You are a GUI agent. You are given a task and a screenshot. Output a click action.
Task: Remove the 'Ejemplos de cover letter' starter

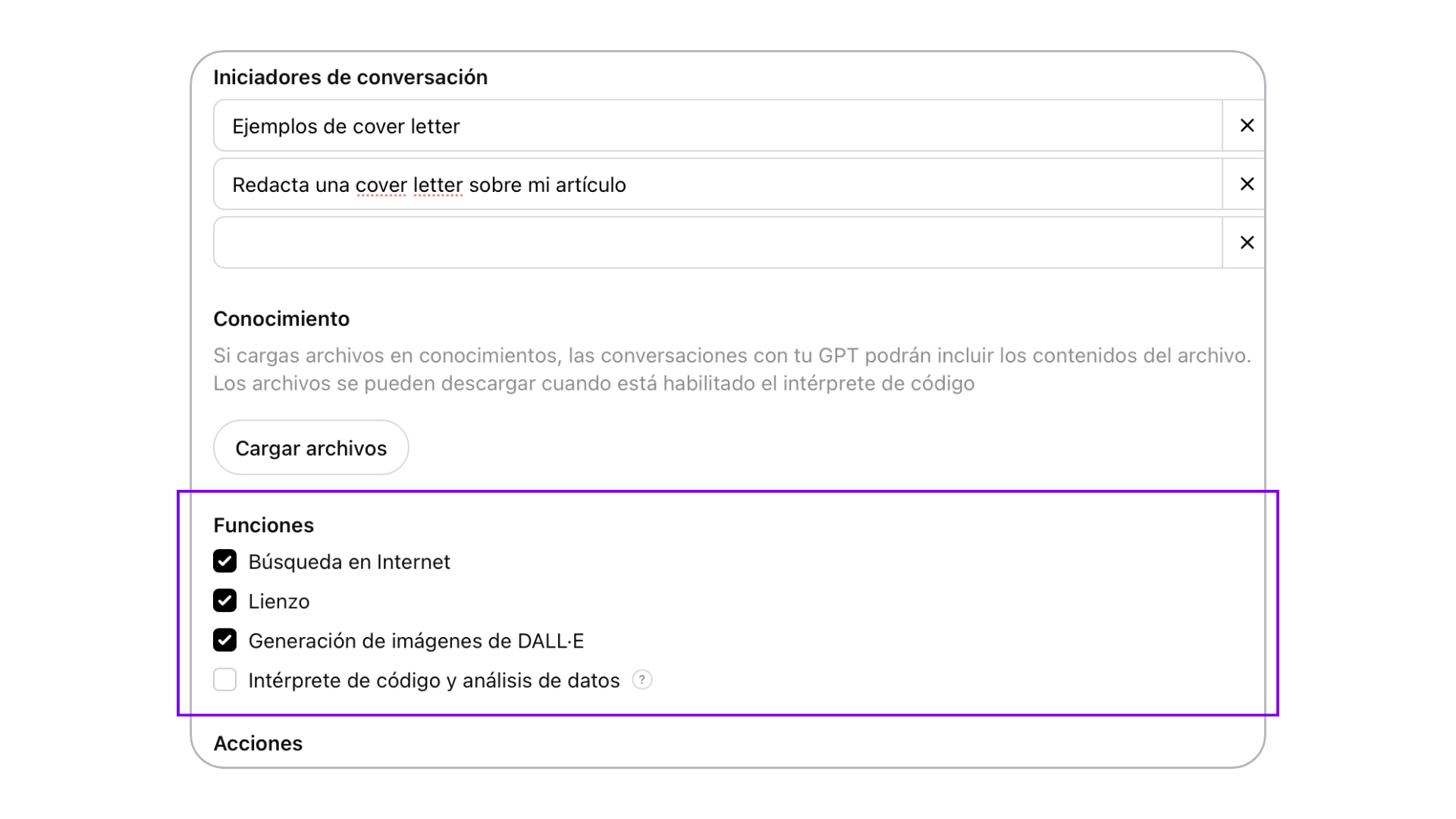(x=1247, y=126)
